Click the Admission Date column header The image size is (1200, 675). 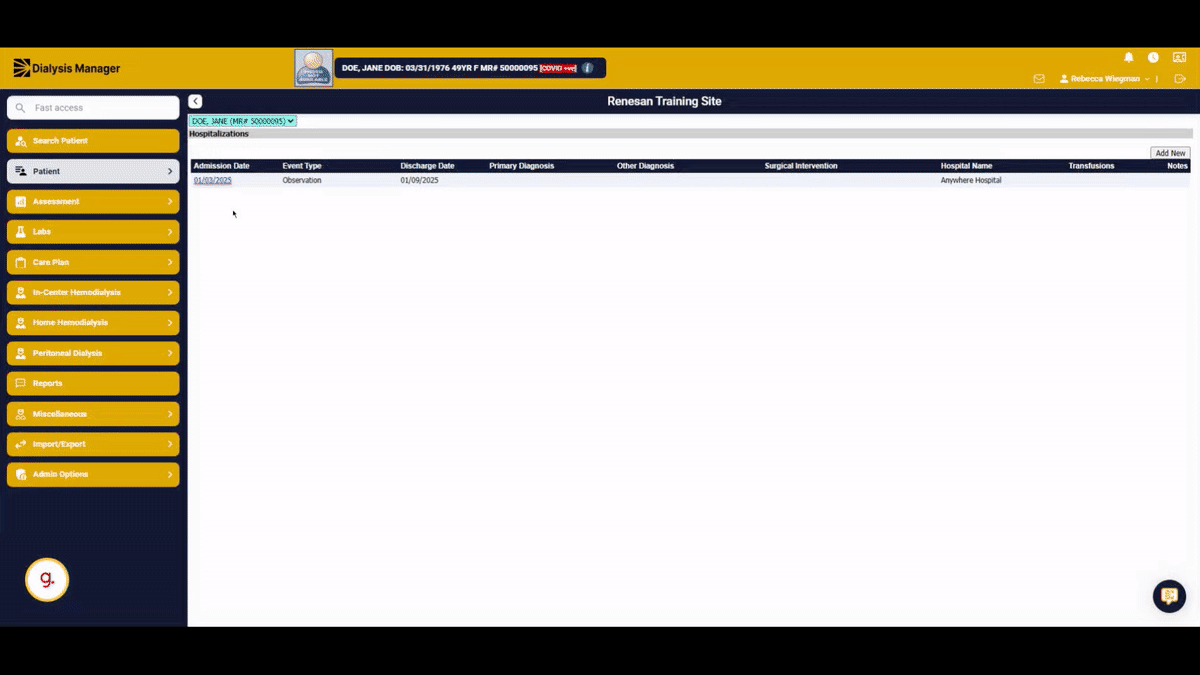tap(222, 166)
